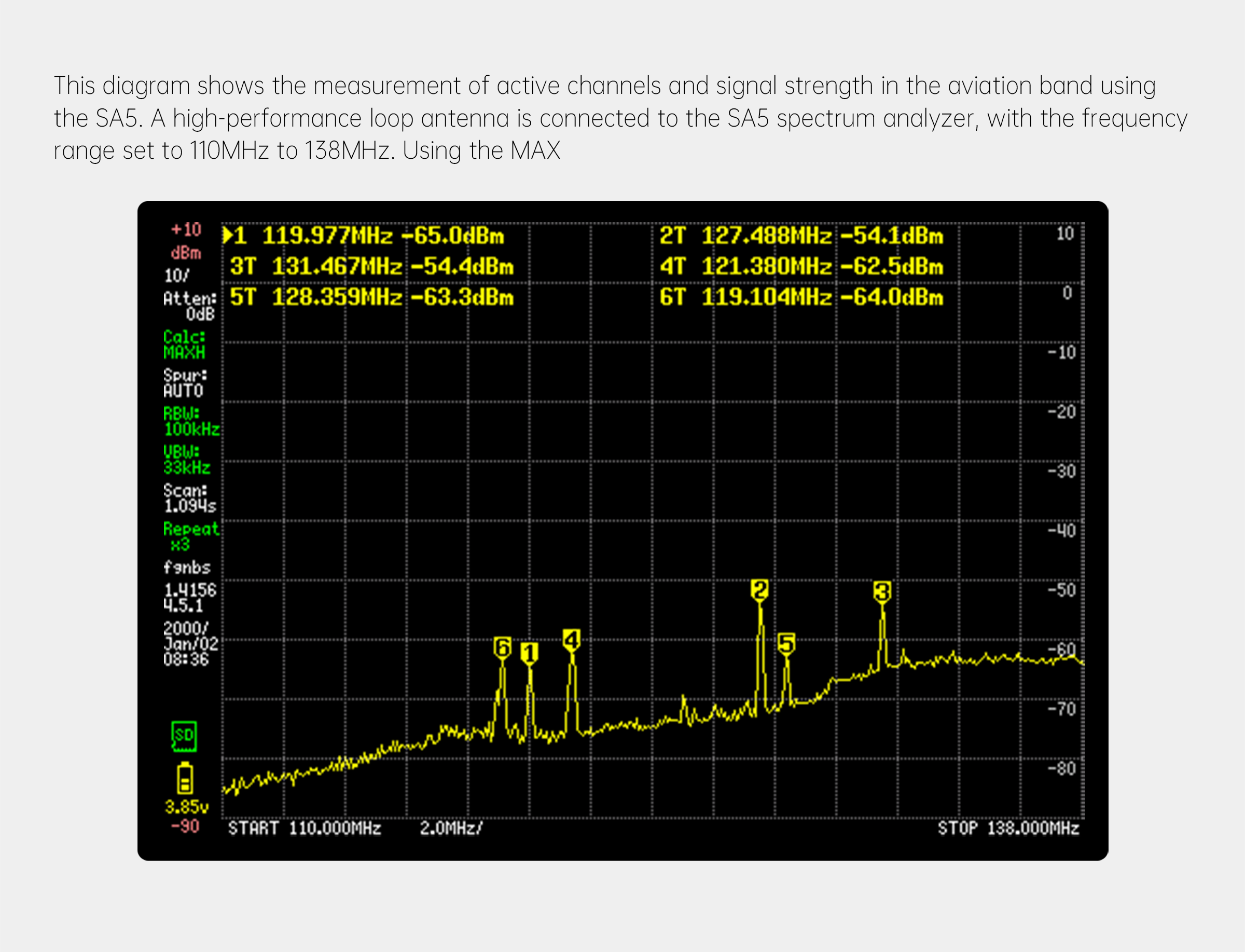
Task: Select marker 3 on the trace
Action: tap(882, 592)
